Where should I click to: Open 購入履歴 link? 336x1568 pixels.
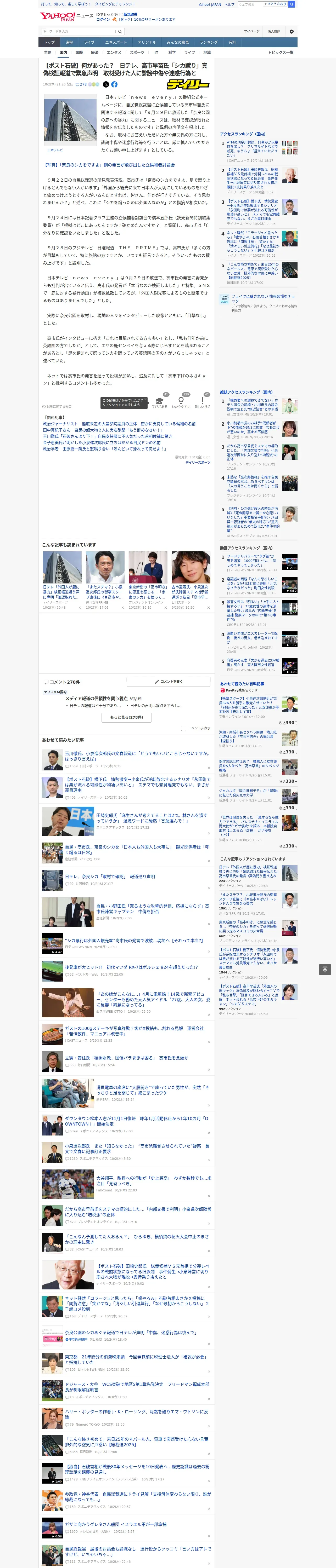[x=274, y=31]
